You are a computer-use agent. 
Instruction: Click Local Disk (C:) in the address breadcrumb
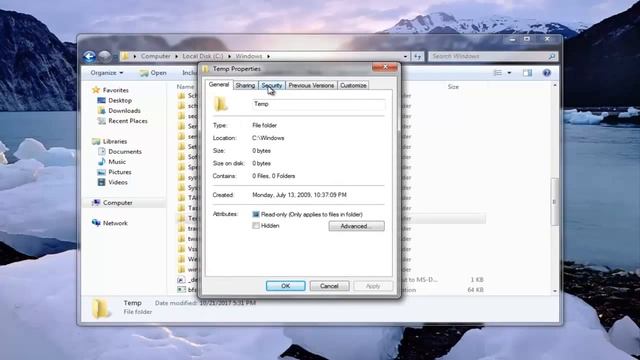pyautogui.click(x=202, y=56)
